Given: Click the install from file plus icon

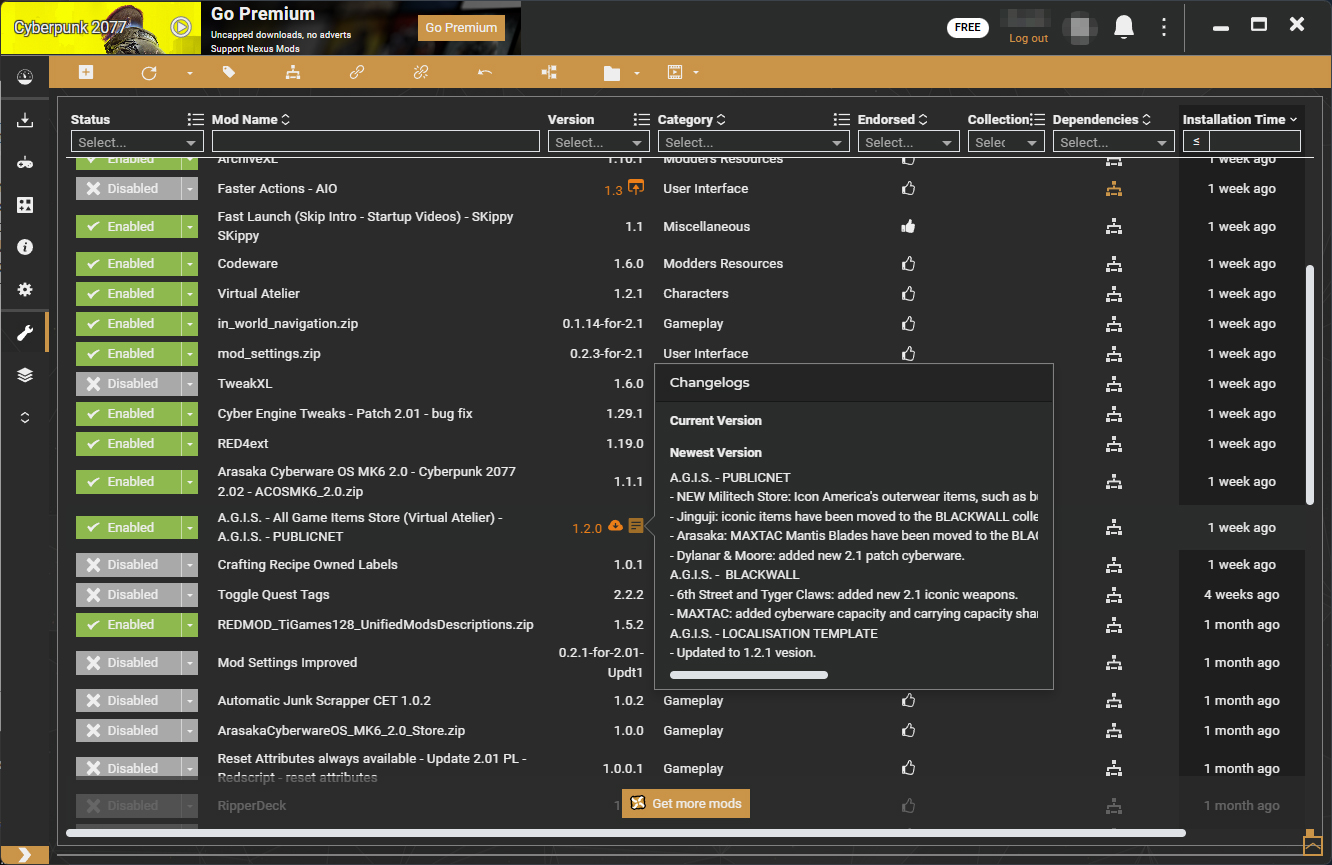Looking at the screenshot, I should pos(86,72).
